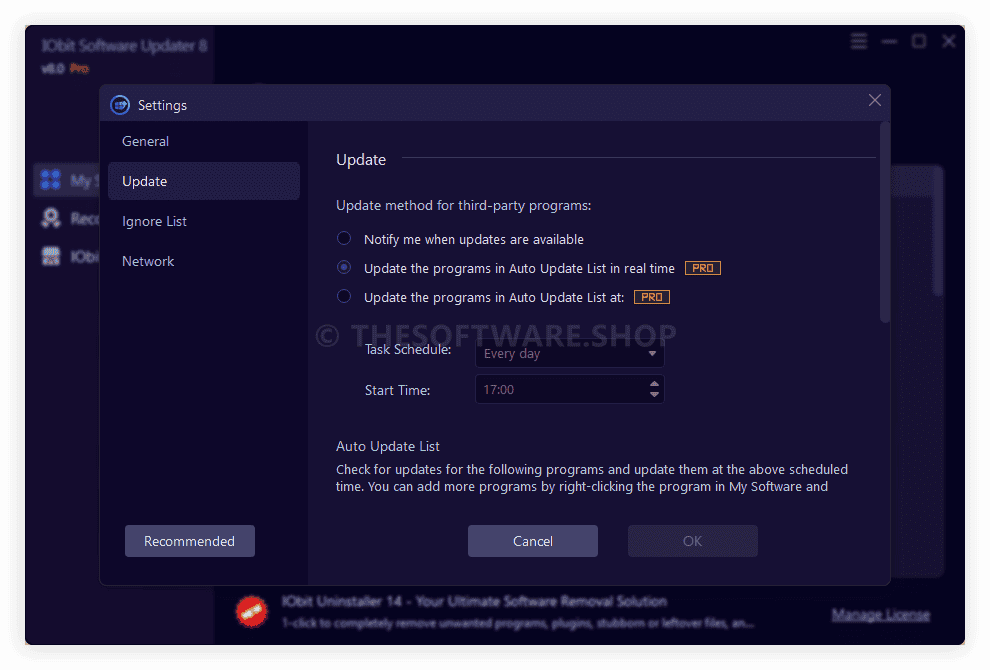Click the PRO badge beside scheduled update option
This screenshot has width=990, height=670.
point(652,297)
